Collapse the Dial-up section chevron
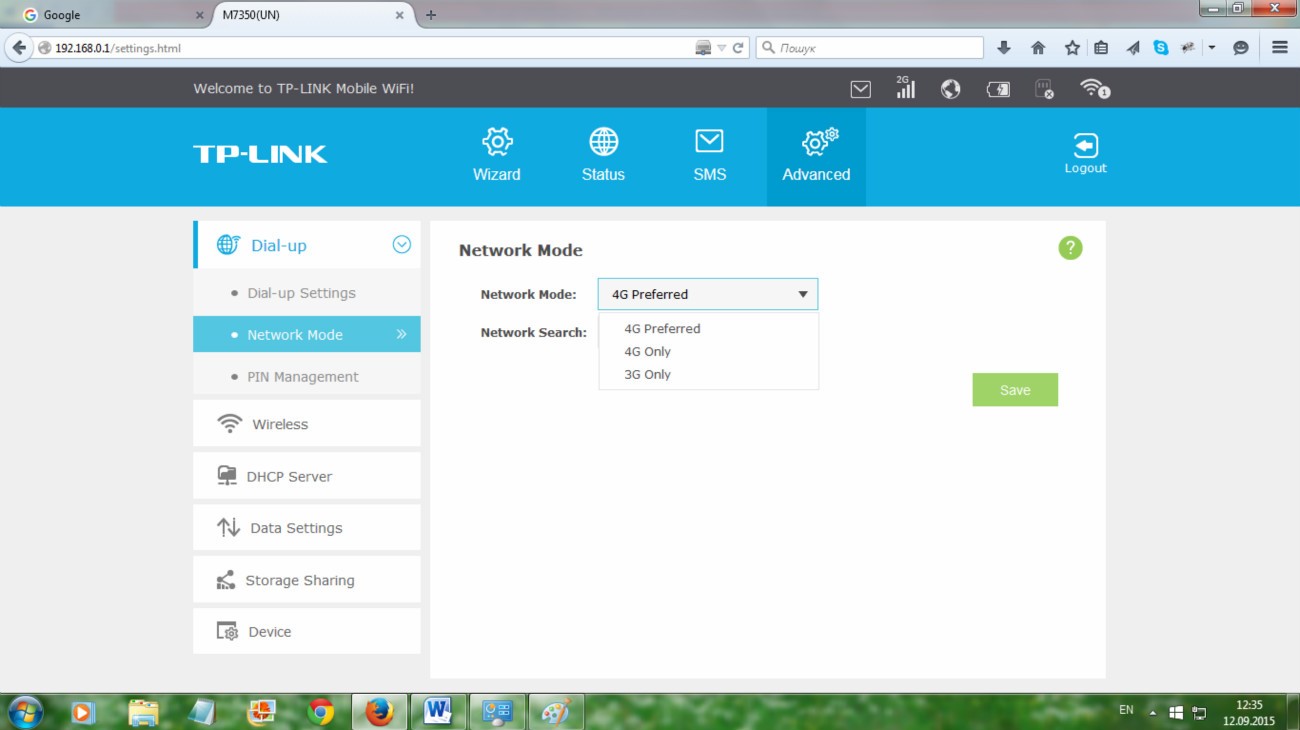 401,245
